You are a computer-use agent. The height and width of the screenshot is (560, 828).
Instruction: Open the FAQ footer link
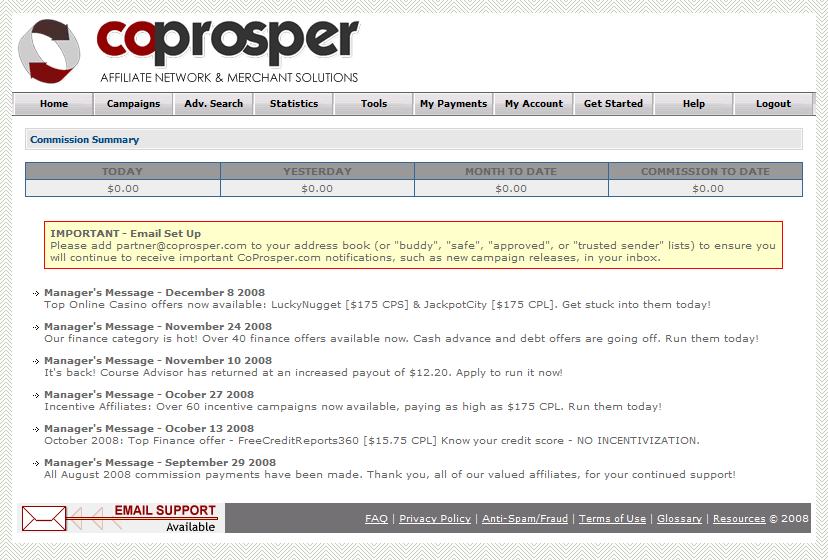(x=377, y=519)
